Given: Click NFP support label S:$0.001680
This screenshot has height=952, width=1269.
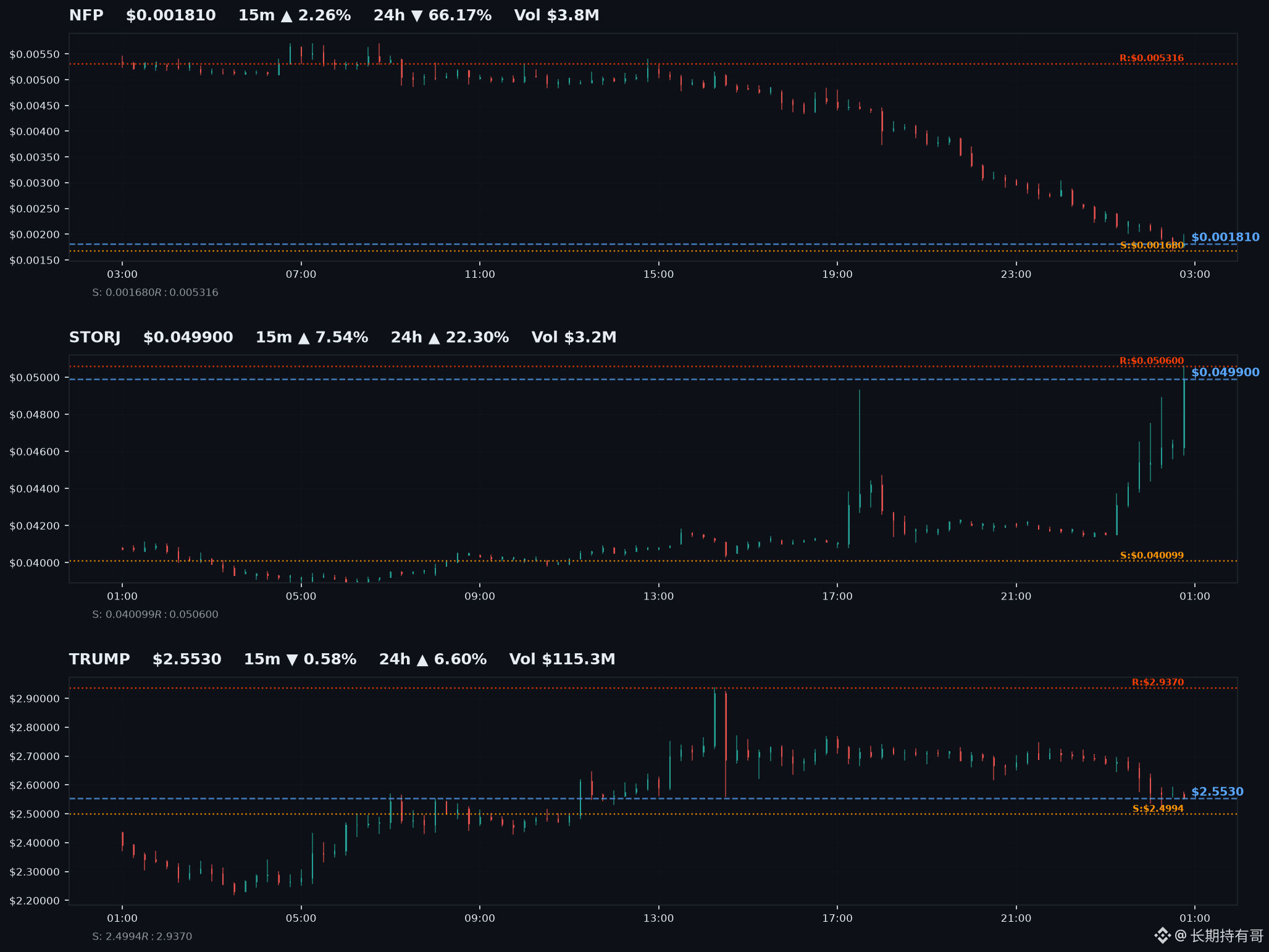Looking at the screenshot, I should click(x=1152, y=245).
